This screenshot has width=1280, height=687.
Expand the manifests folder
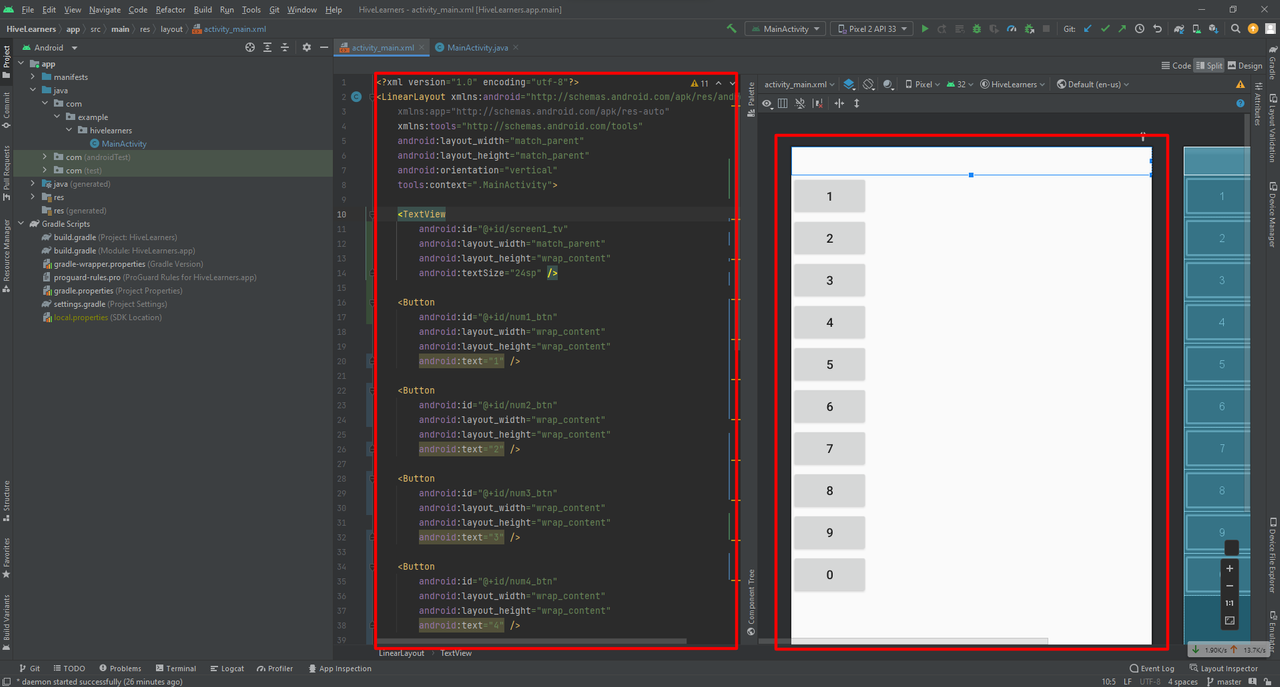click(x=34, y=77)
